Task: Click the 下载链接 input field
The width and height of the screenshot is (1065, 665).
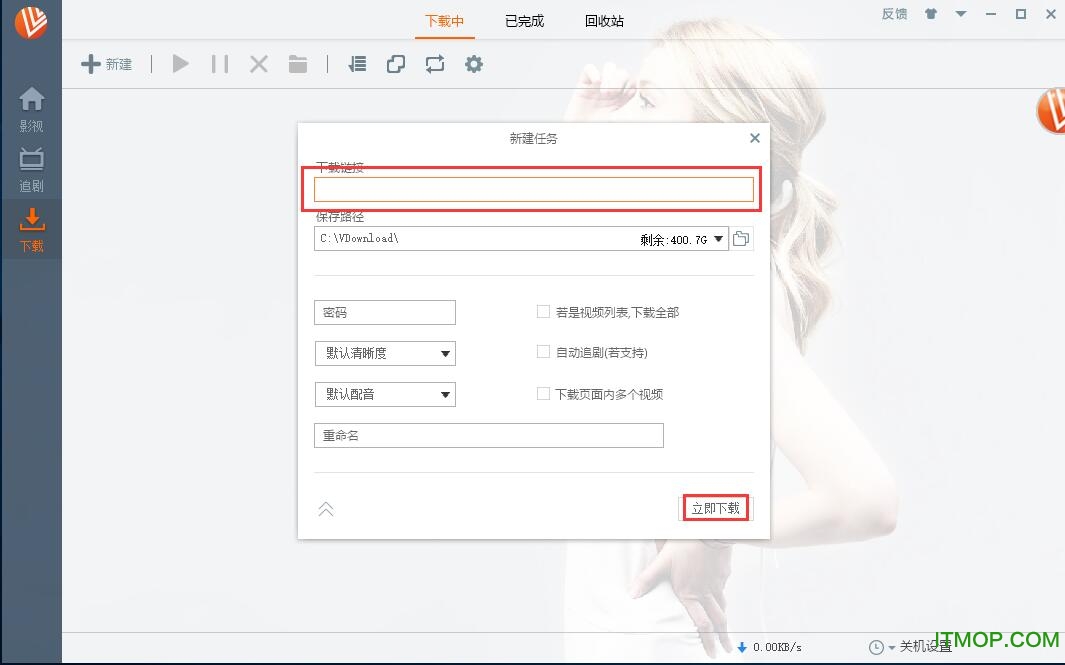Action: click(x=534, y=190)
